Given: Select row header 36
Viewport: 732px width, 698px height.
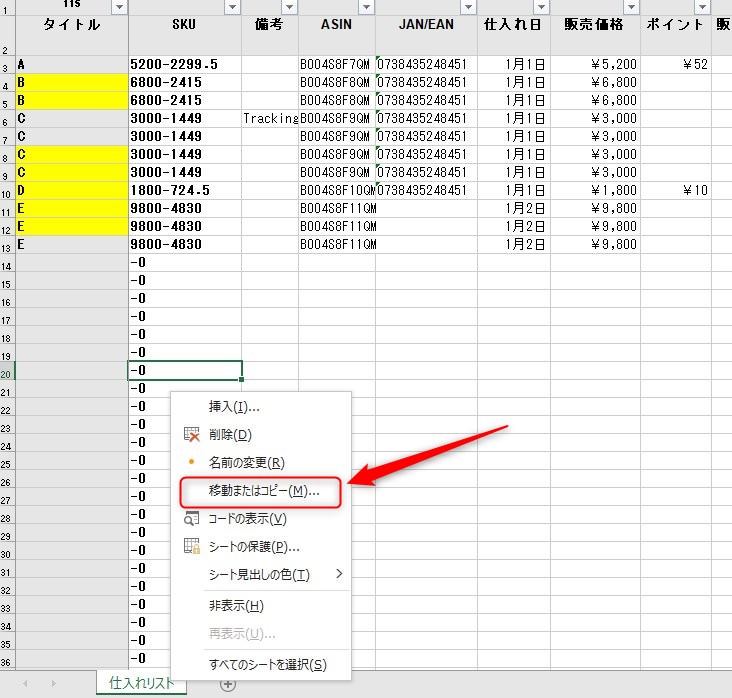Looking at the screenshot, I should (7, 659).
